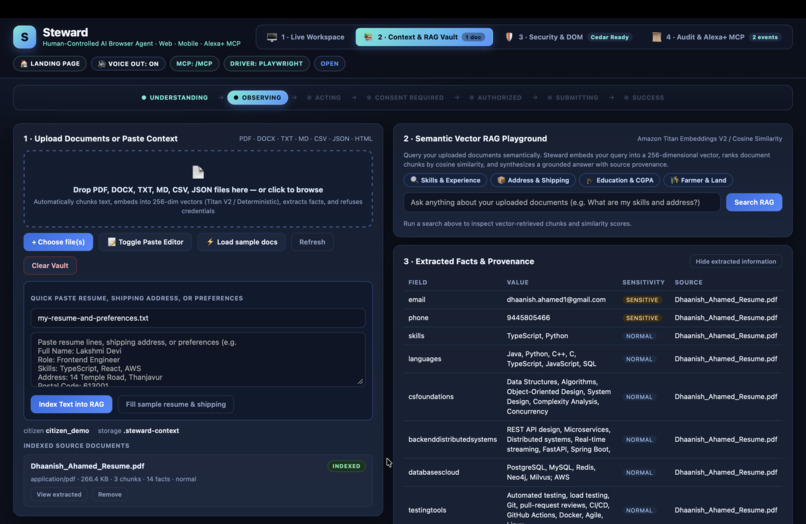Viewport: 806px width, 524px height.
Task: Click the csfoundations field cell
Action: click(x=431, y=397)
